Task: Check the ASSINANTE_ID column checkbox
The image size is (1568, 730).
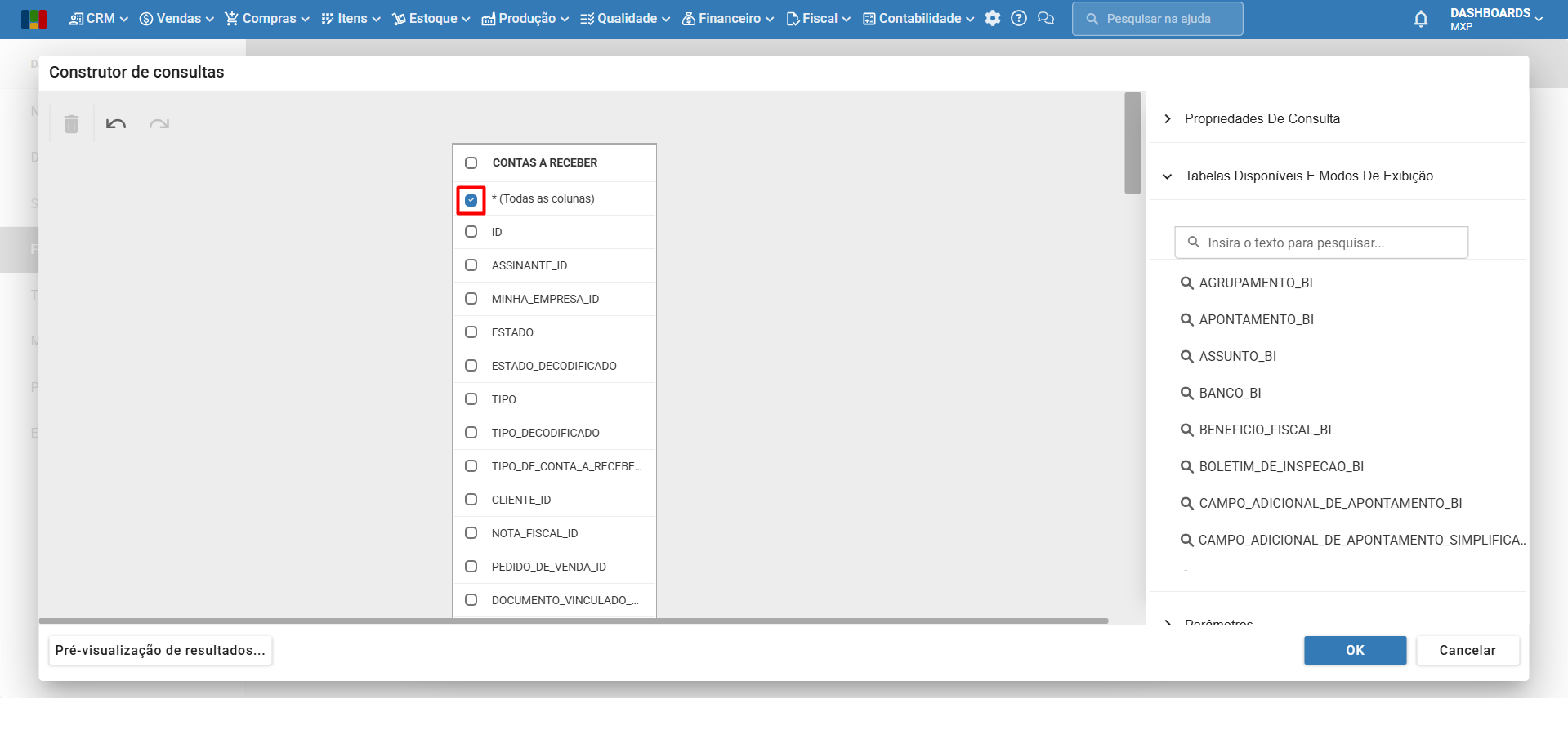Action: [471, 265]
